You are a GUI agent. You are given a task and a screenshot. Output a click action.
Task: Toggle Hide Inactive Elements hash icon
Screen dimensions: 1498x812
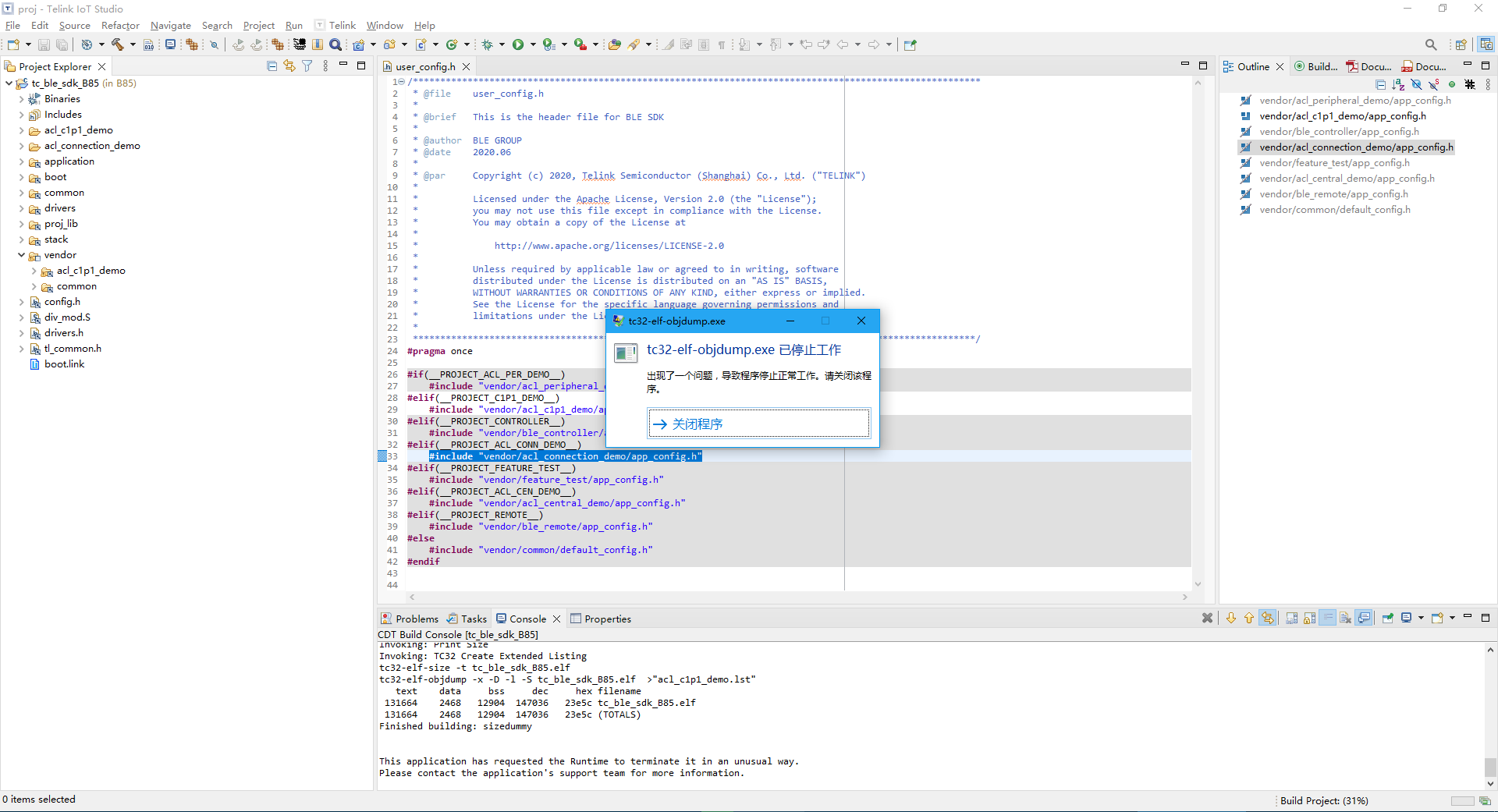point(1470,84)
